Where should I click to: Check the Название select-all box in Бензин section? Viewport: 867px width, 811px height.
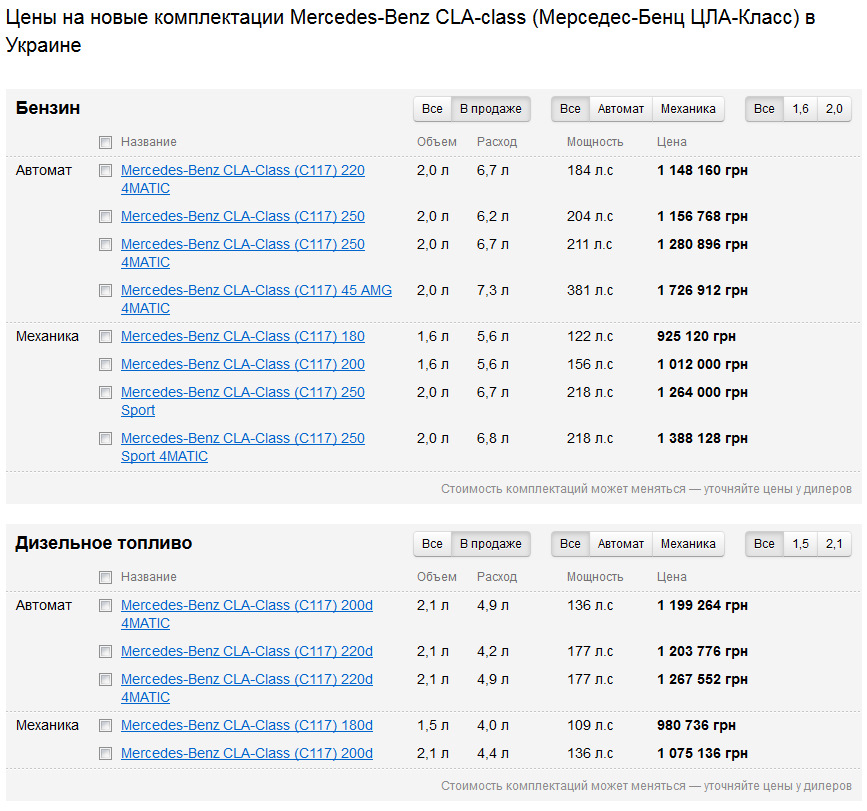pyautogui.click(x=105, y=143)
